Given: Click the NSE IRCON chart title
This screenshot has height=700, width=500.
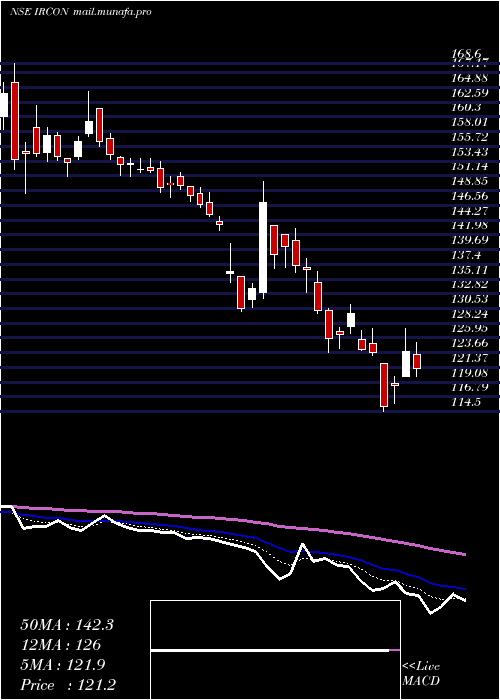Looking at the screenshot, I should 39,12.
